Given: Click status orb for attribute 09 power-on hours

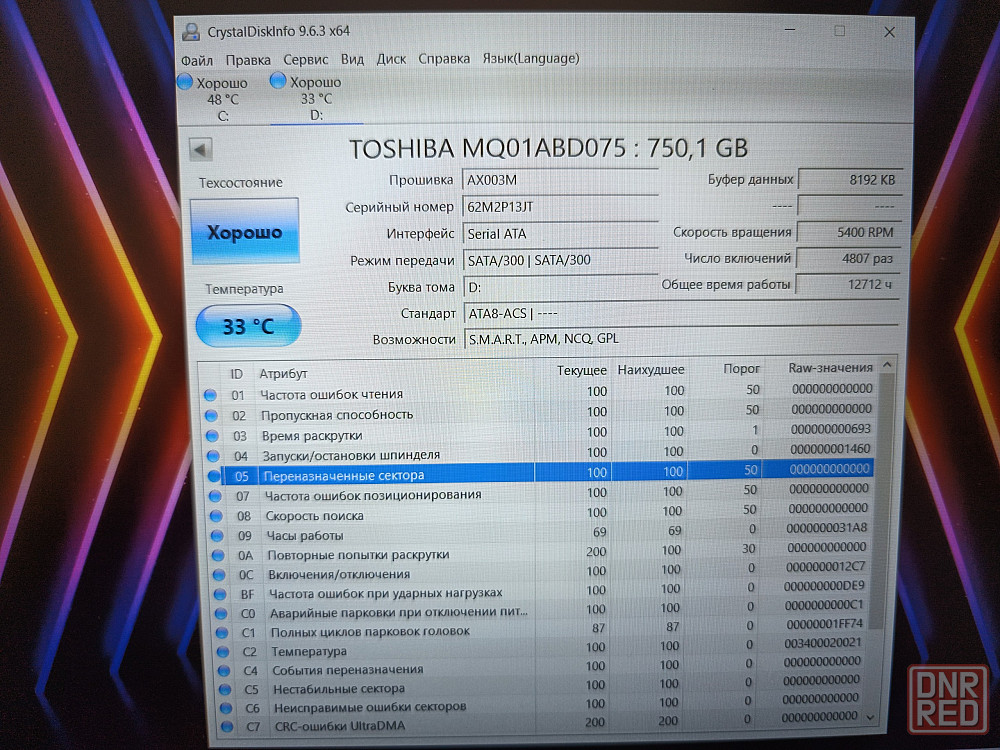Looking at the screenshot, I should click(213, 535).
